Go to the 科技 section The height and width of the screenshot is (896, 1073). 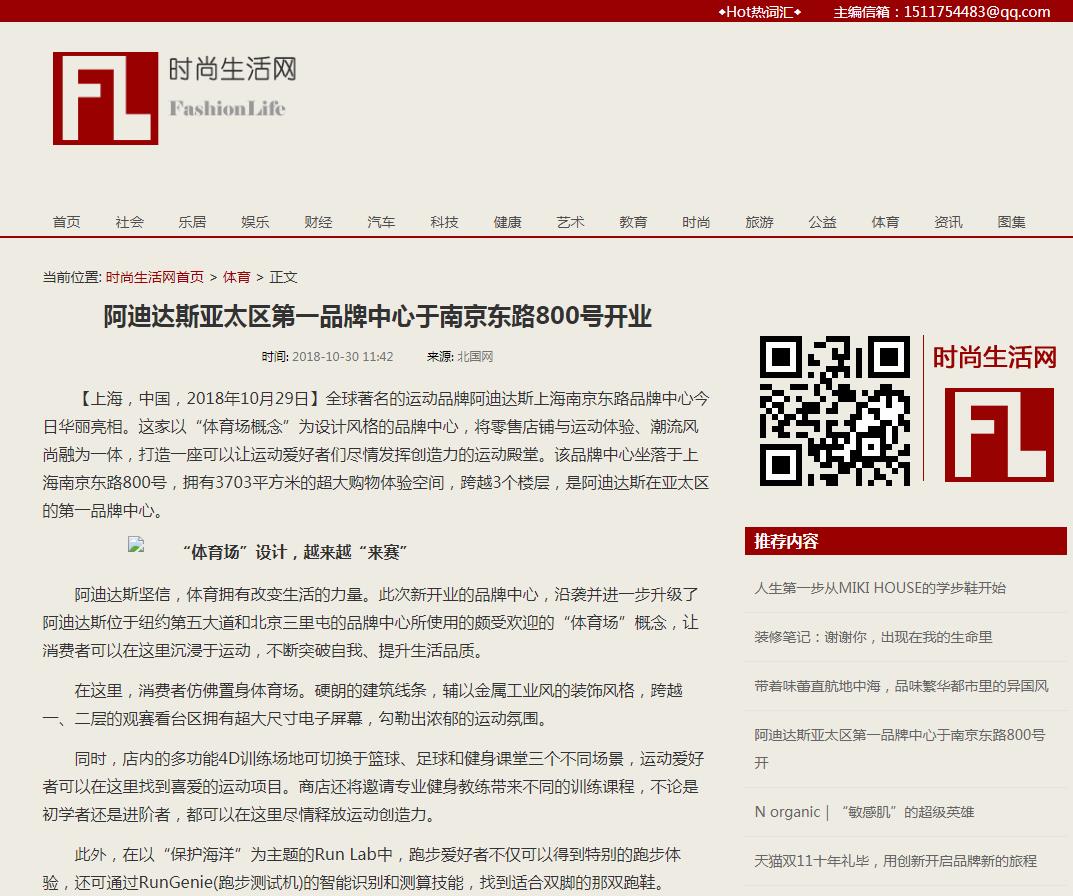tap(444, 222)
